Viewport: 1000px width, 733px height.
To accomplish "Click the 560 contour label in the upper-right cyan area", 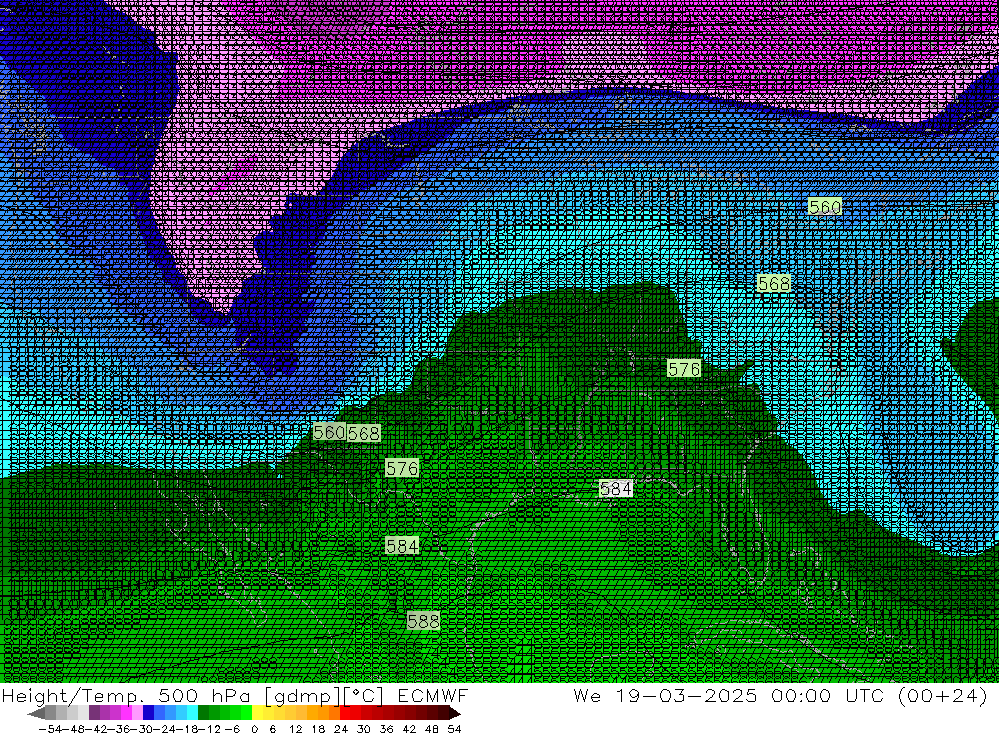I will (x=825, y=207).
